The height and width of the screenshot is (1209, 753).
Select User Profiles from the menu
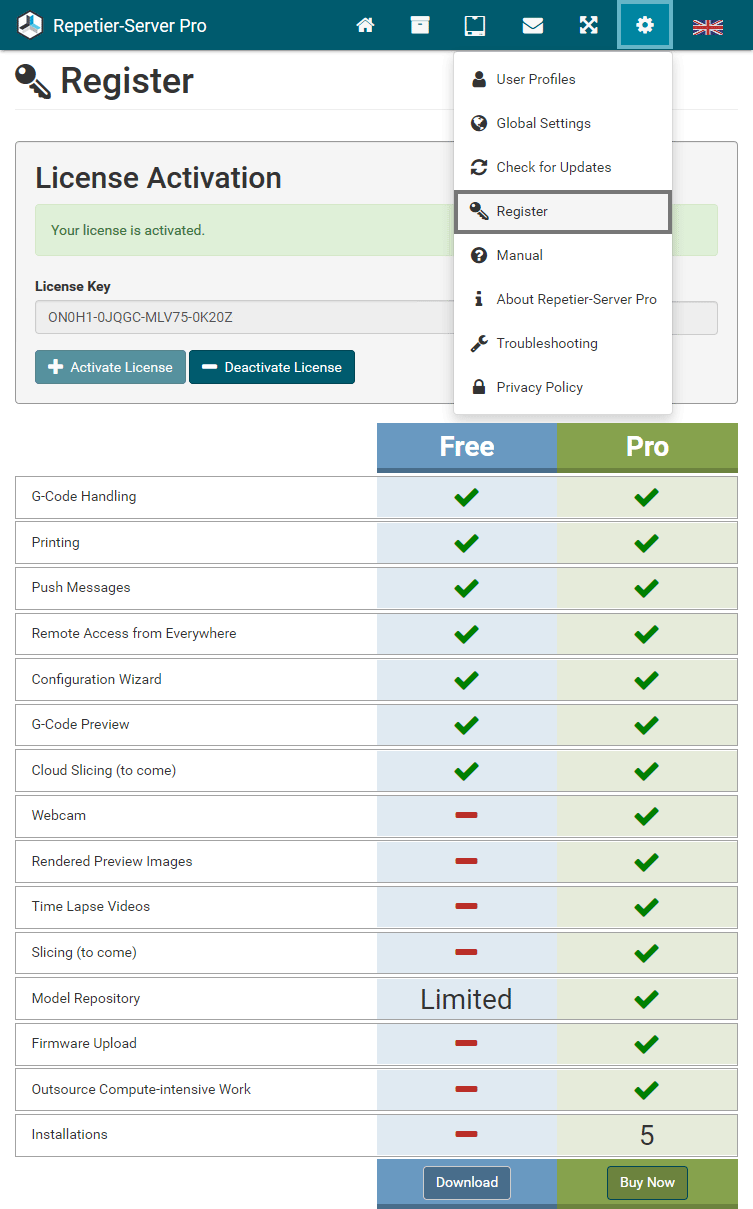coord(535,79)
